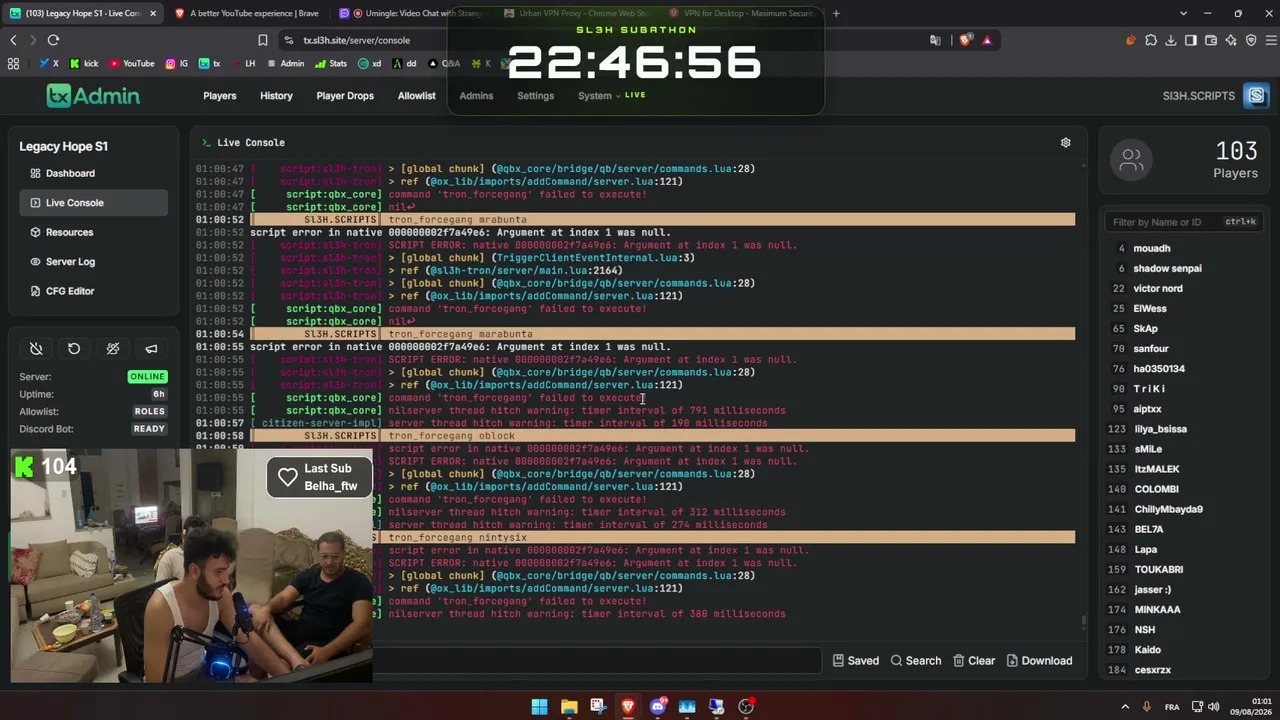Click the Brave VPN shield icon
The height and width of the screenshot is (720, 1280).
(1251, 40)
